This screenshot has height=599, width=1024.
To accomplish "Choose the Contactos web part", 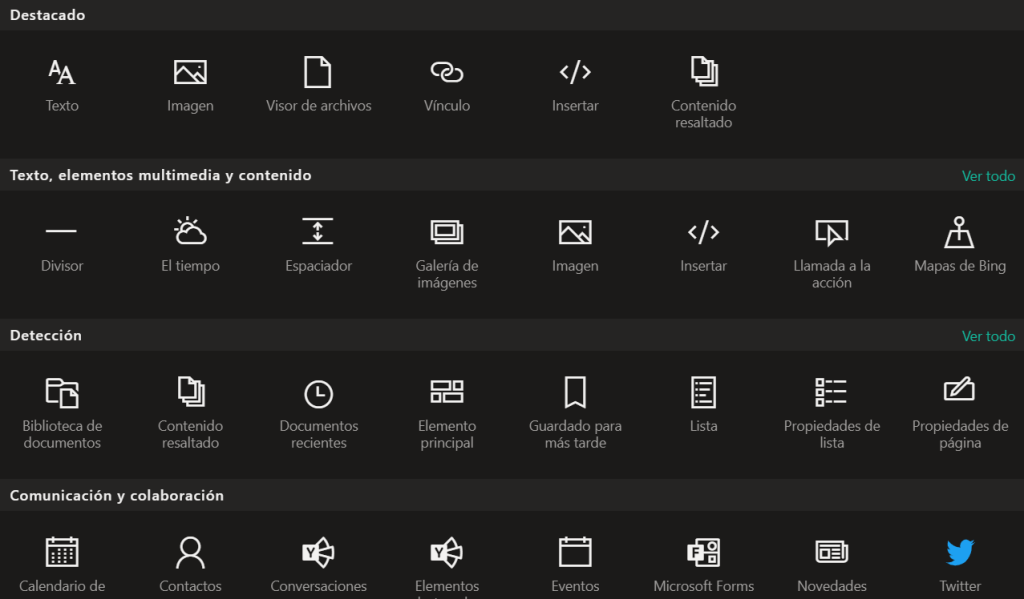I will click(x=190, y=553).
